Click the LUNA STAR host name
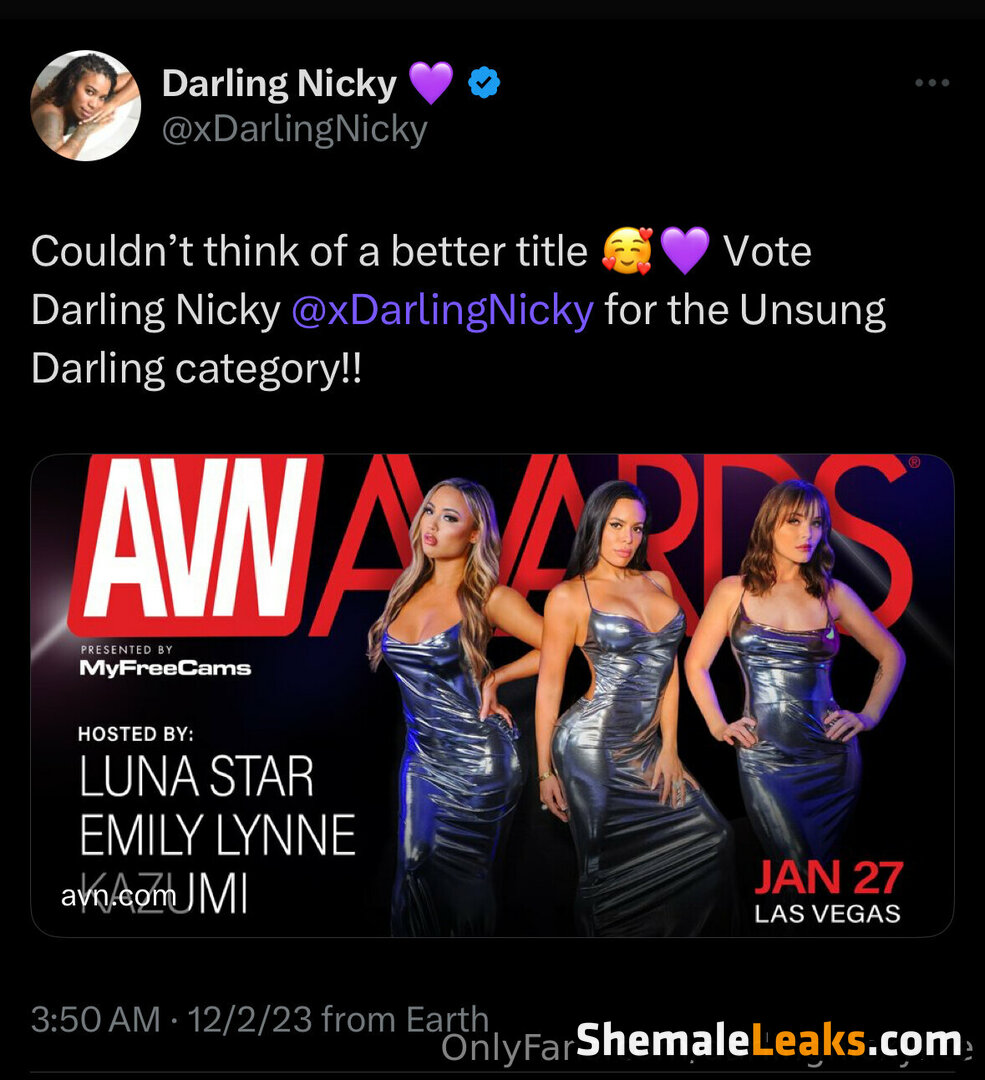The image size is (985, 1080). point(196,777)
